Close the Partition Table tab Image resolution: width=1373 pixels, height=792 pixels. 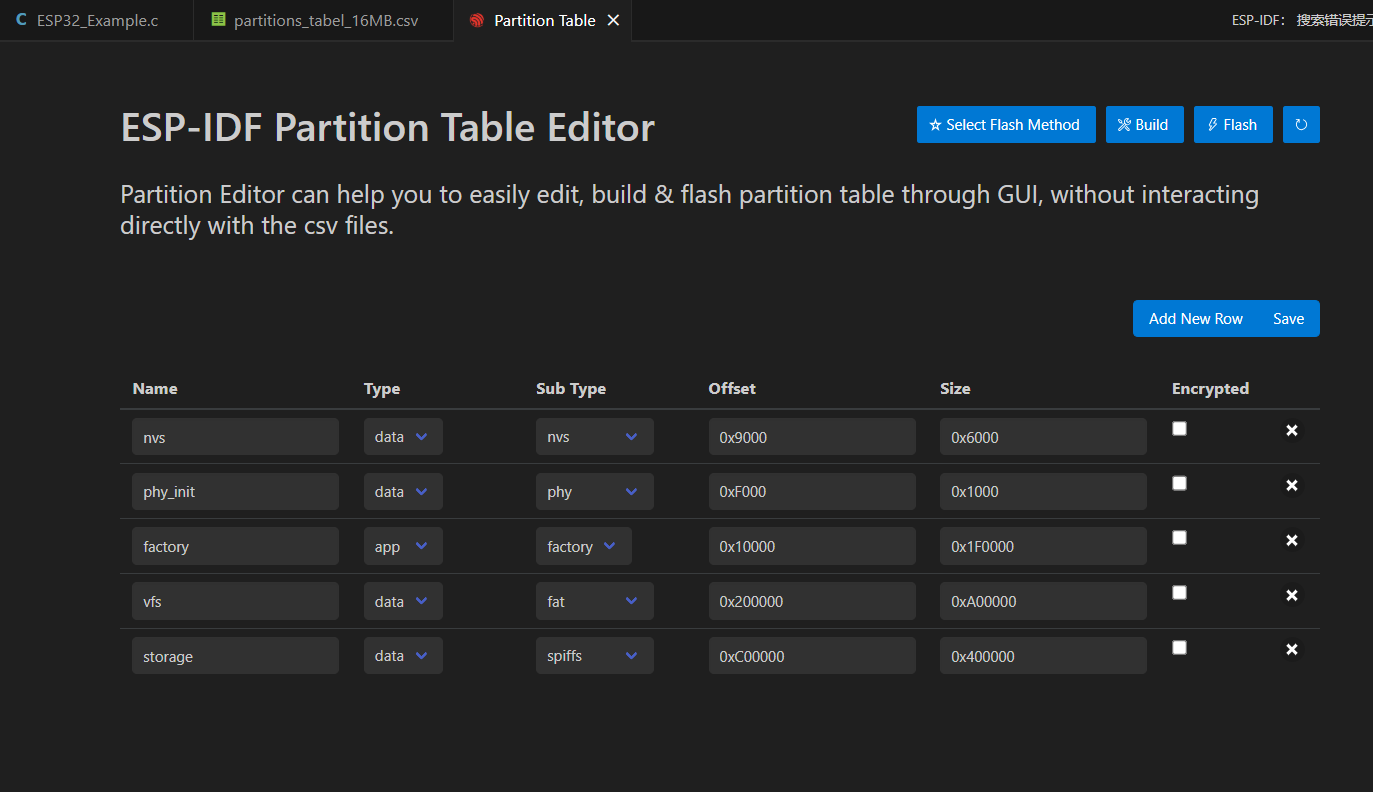tap(613, 20)
